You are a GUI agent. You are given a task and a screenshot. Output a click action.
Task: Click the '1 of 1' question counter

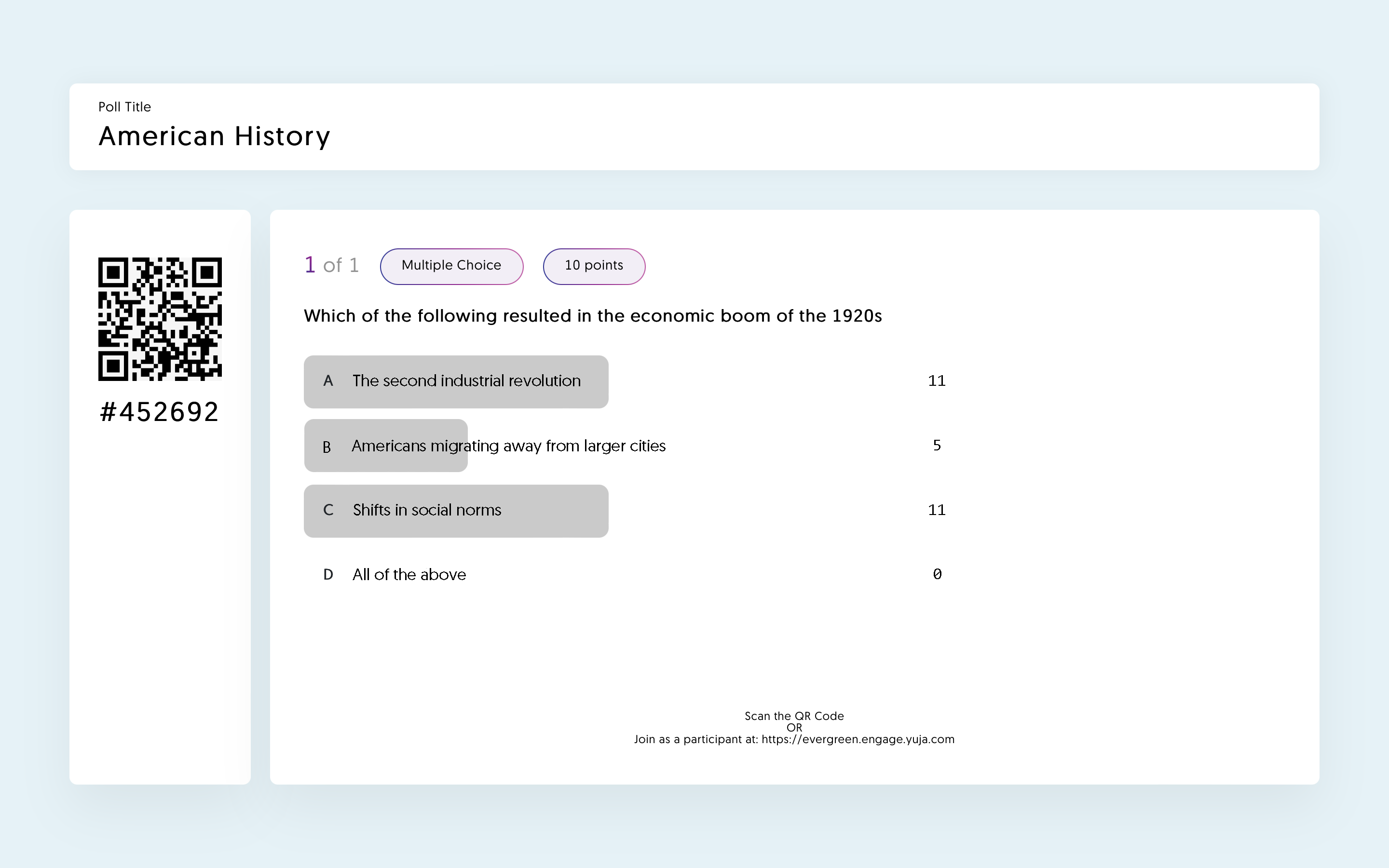(332, 265)
